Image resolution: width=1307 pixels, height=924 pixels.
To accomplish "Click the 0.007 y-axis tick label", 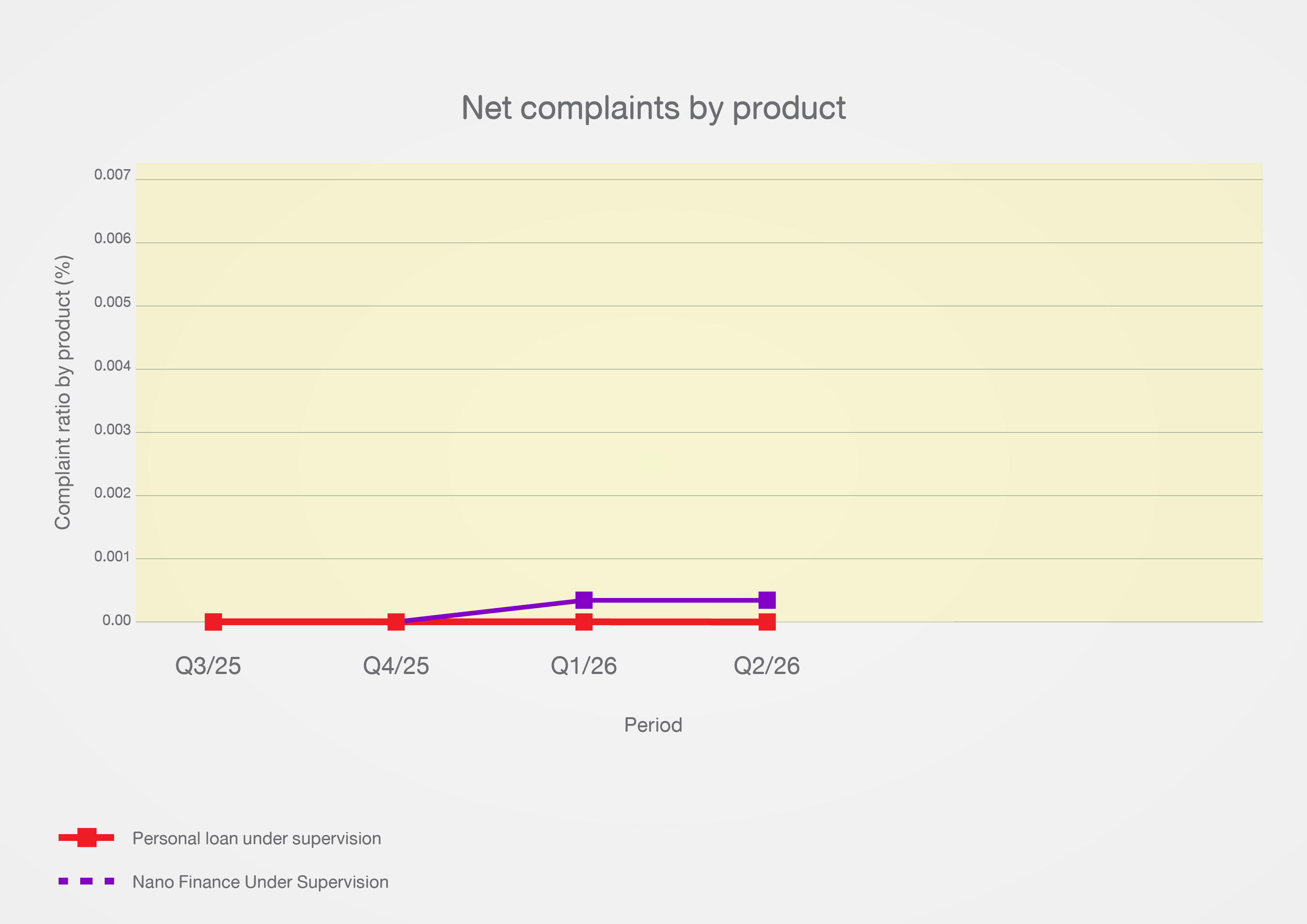I will coord(112,175).
